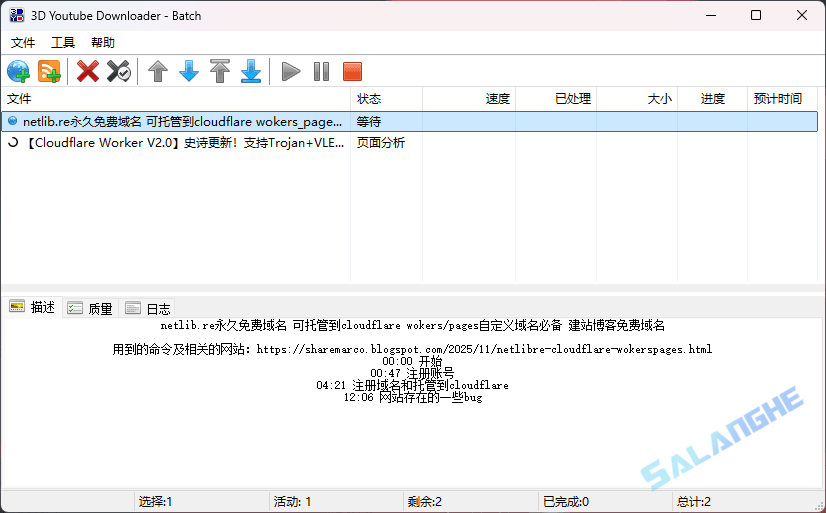Close the 3D Youtube Downloader window
This screenshot has height=513, width=826.
[x=802, y=15]
